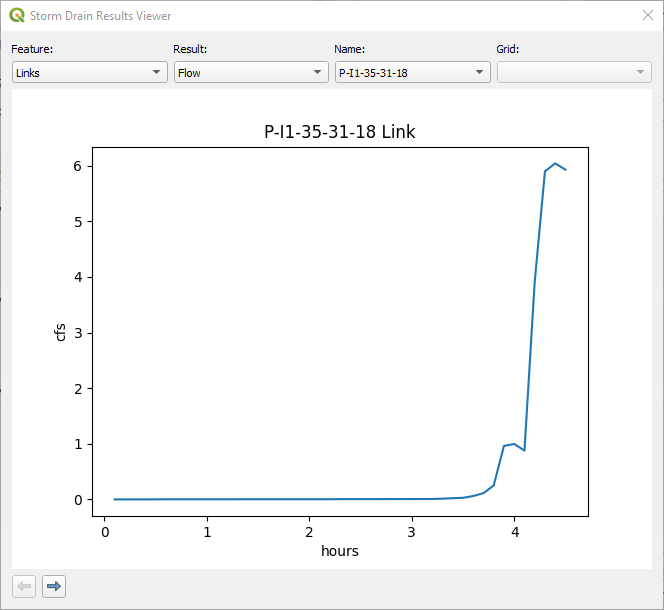Go to the next result with the right arrow
The image size is (664, 610).
coord(54,586)
